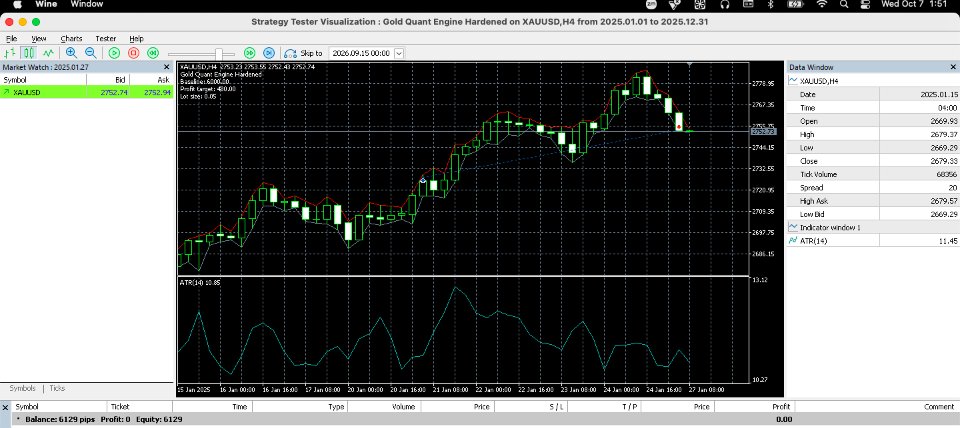Image resolution: width=960 pixels, height=428 pixels.
Task: Switch chart to bar chart mode
Action: pyautogui.click(x=9, y=53)
